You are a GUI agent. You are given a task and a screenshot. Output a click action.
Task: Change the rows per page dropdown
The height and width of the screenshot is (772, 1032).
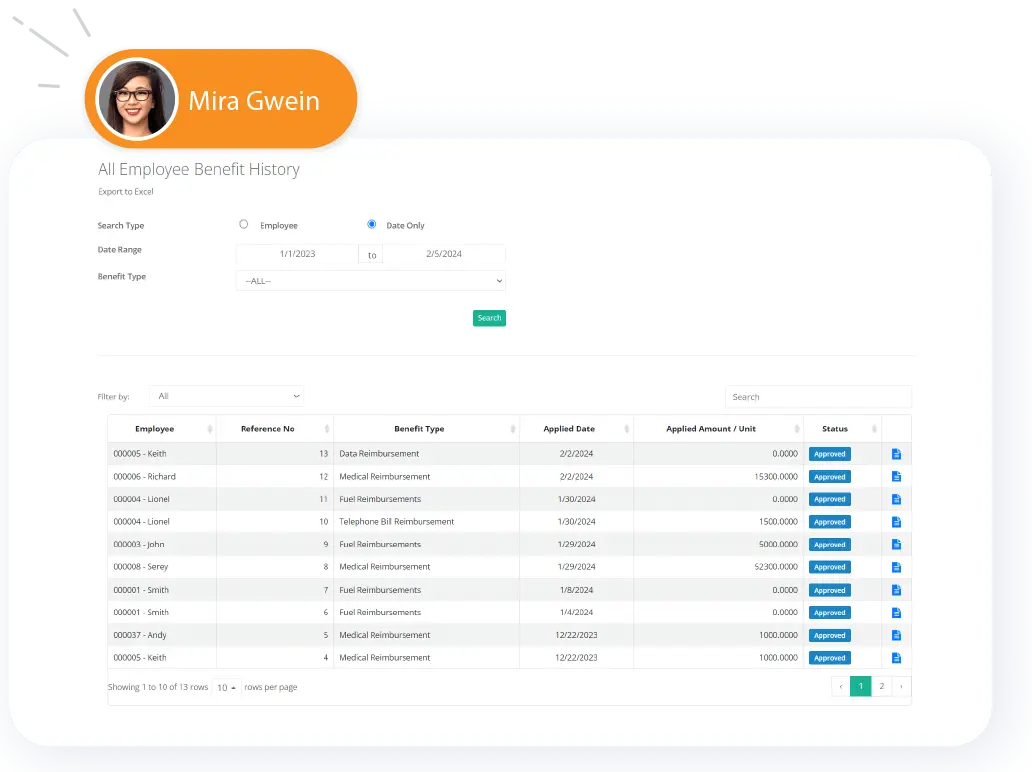coord(226,687)
